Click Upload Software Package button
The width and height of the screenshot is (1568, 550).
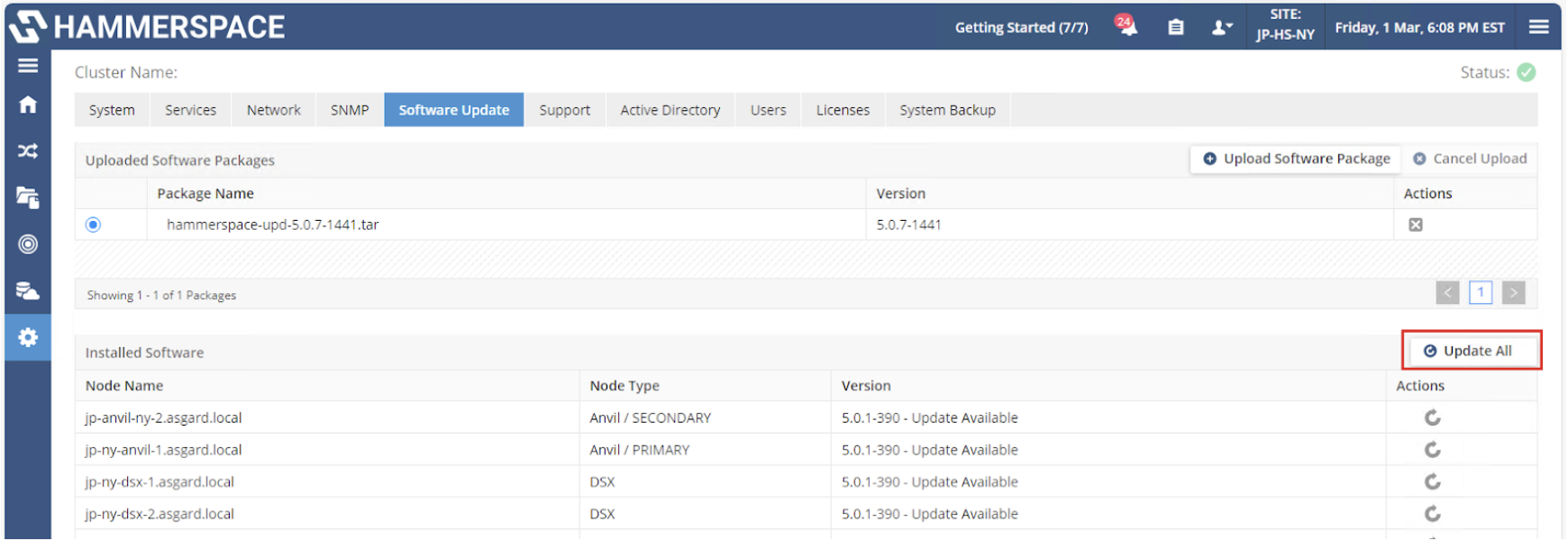[x=1296, y=159]
